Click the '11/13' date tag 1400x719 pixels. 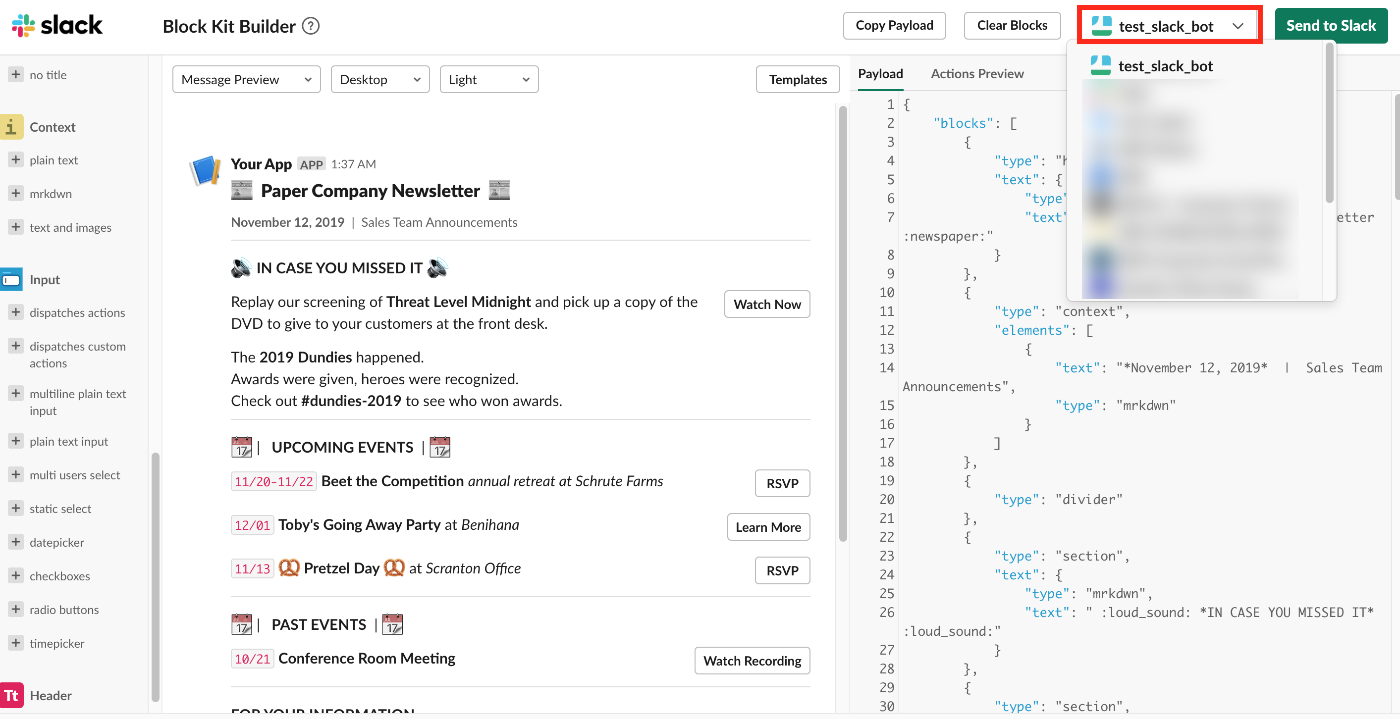252,569
